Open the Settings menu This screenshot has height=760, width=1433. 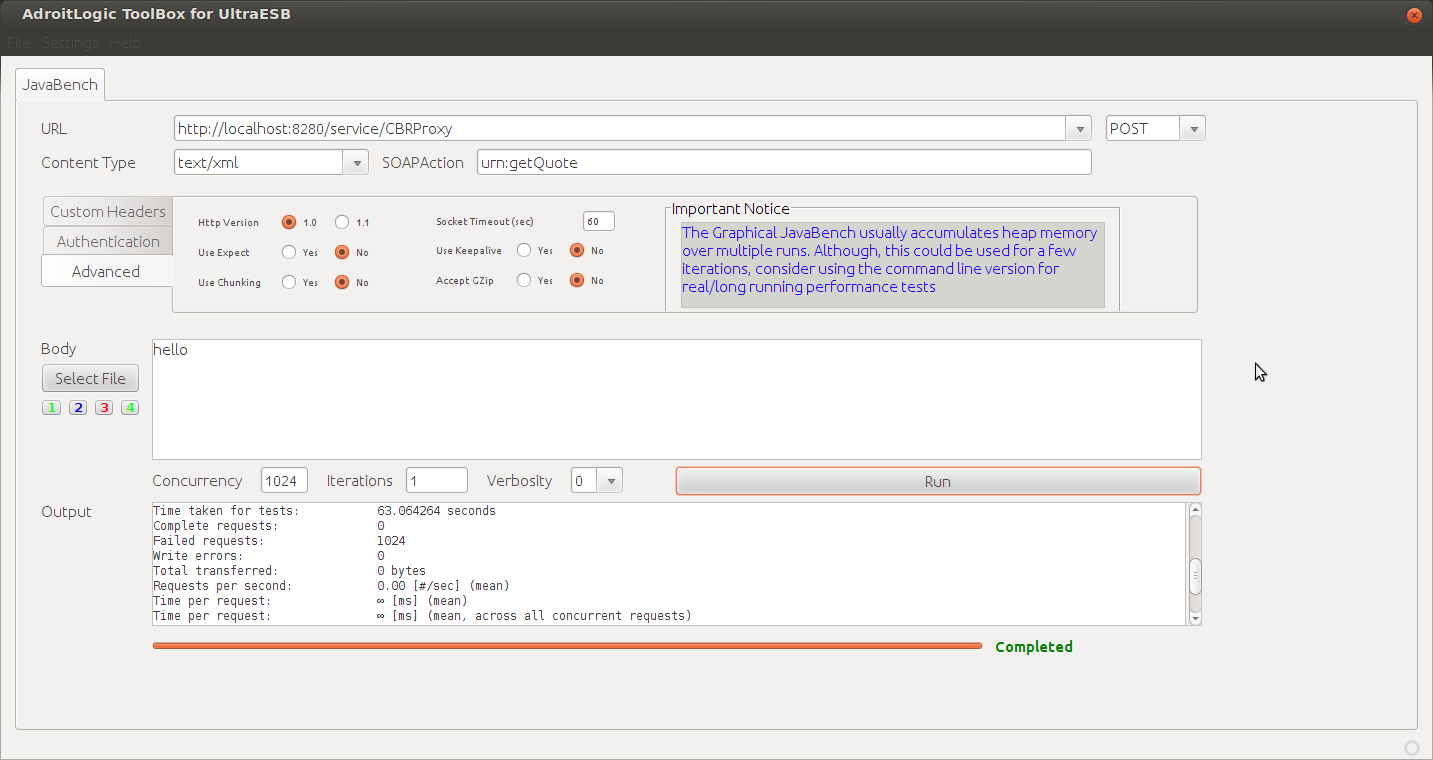pyautogui.click(x=70, y=43)
